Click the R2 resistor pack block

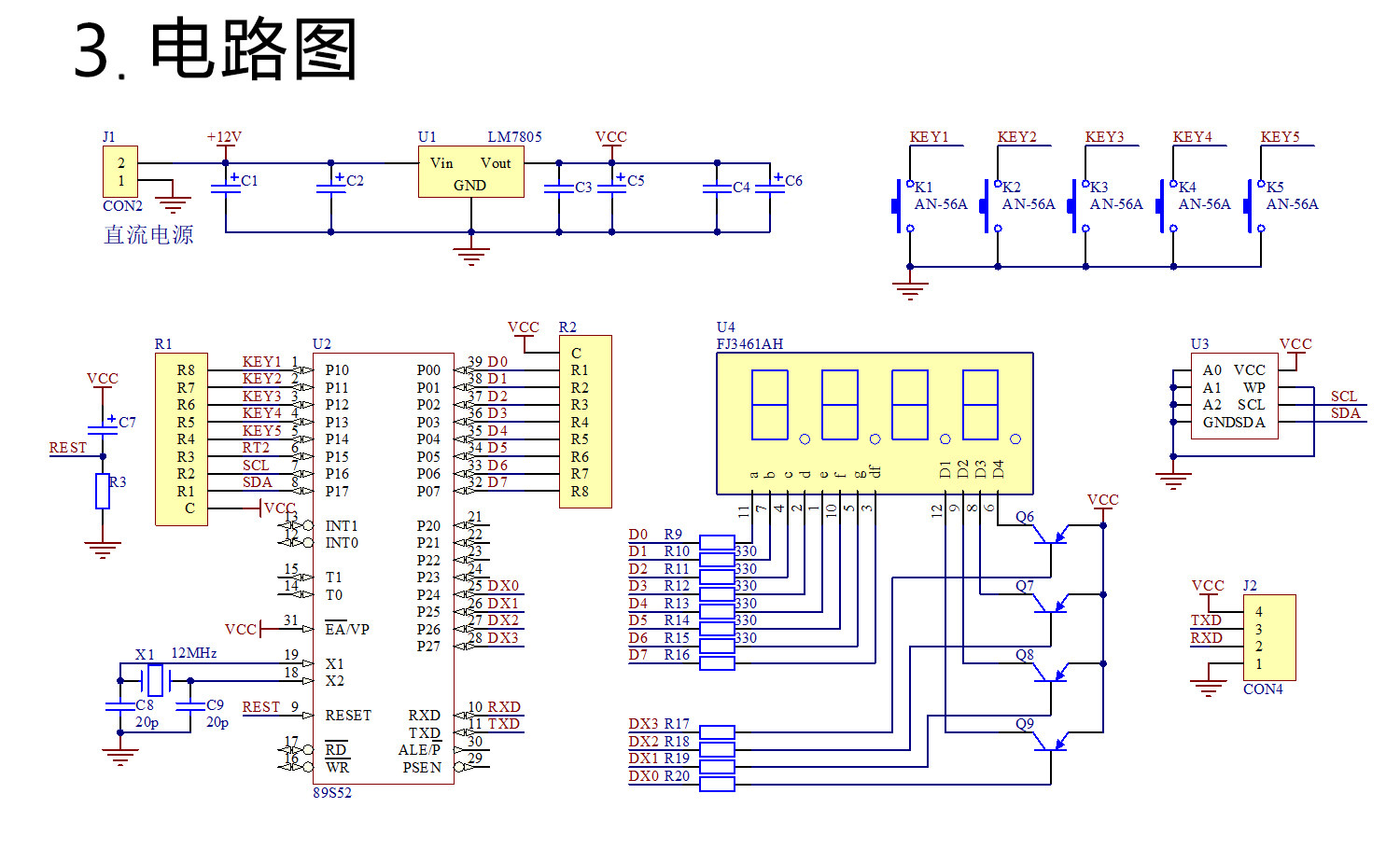585,422
